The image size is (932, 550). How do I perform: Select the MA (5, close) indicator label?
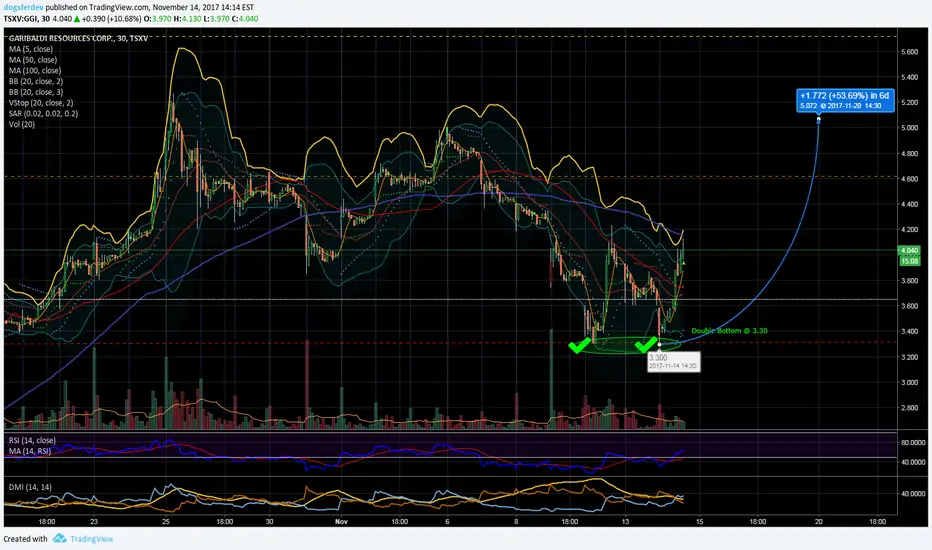tap(31, 49)
